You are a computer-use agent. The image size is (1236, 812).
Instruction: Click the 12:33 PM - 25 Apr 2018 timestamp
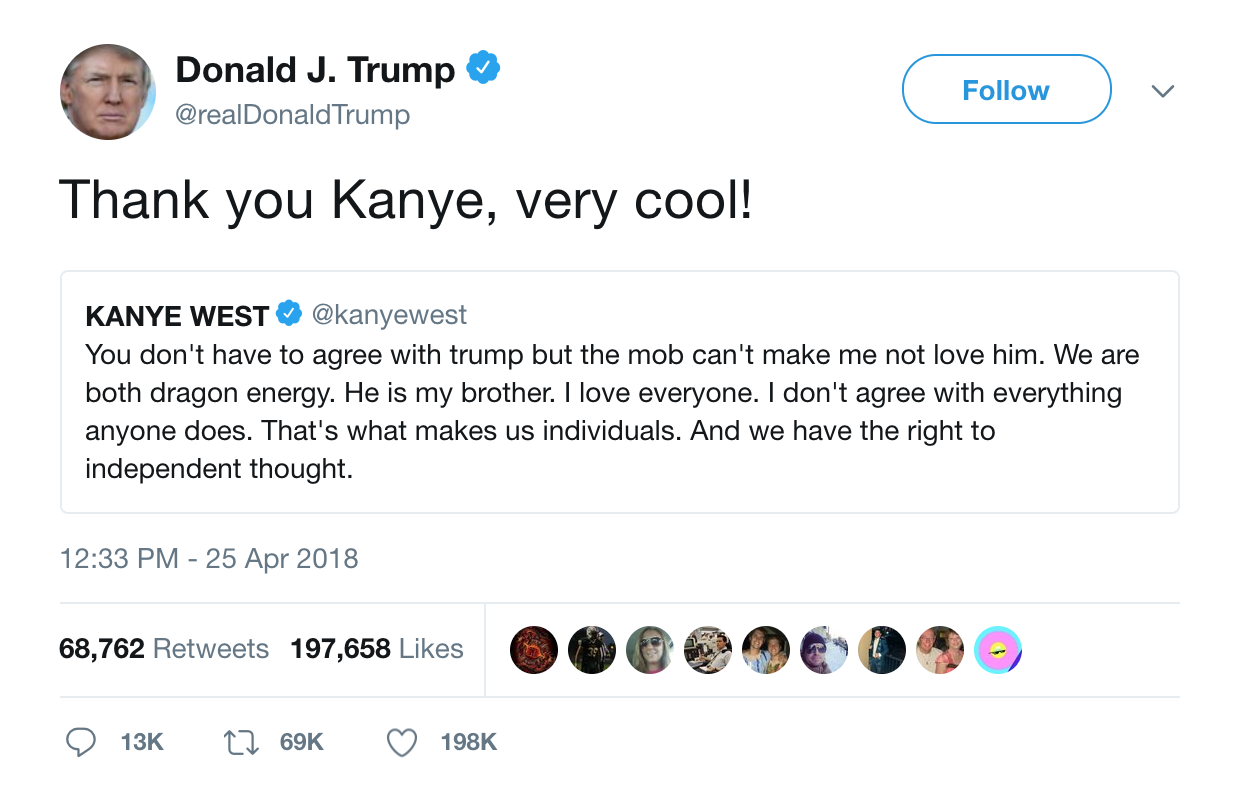209,558
